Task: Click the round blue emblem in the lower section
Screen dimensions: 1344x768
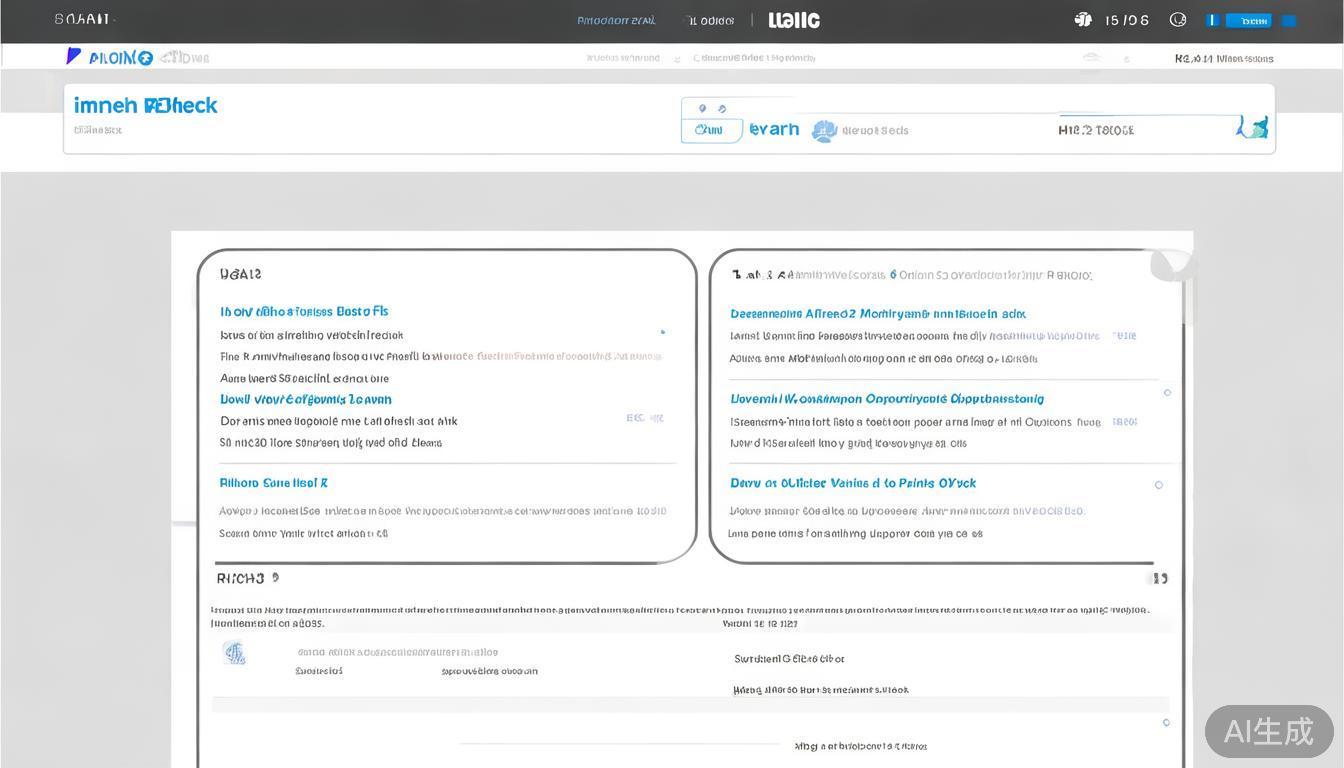Action: coord(234,653)
